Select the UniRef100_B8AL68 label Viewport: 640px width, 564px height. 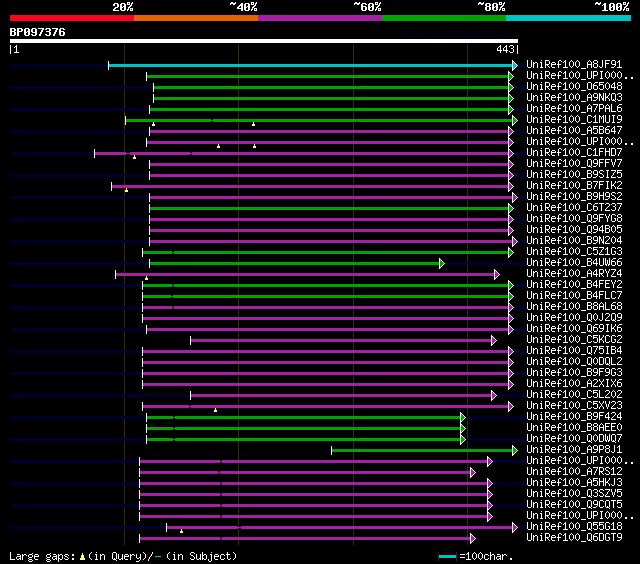(574, 307)
